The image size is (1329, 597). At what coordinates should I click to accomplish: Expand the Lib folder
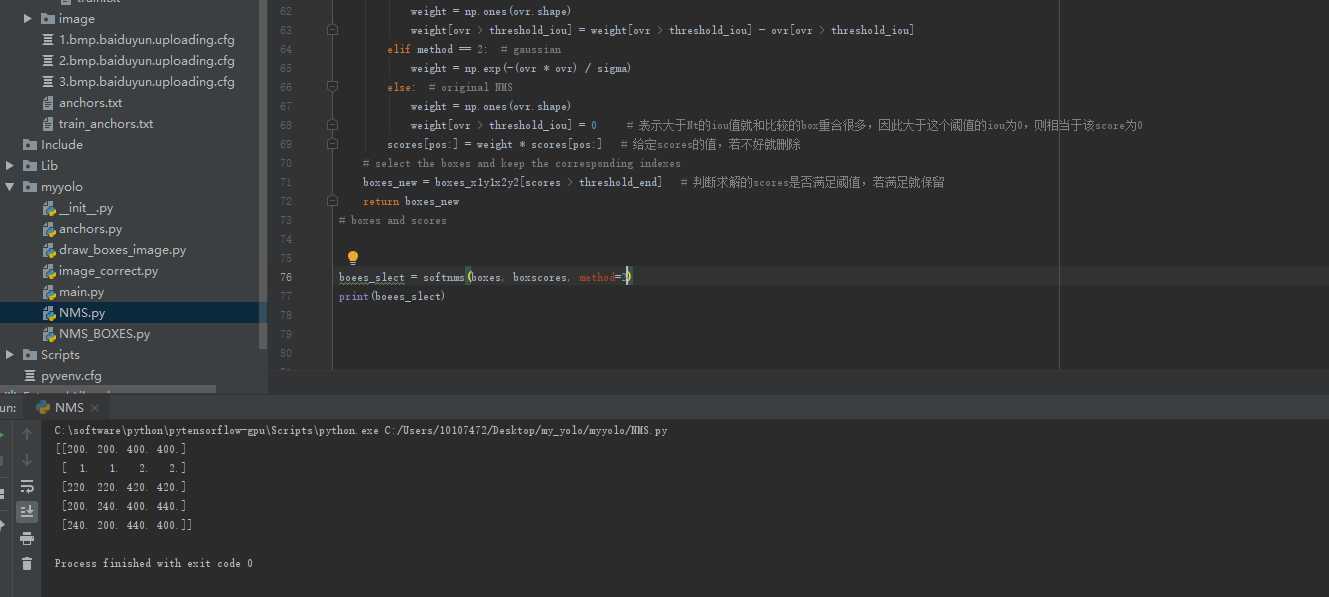9,166
